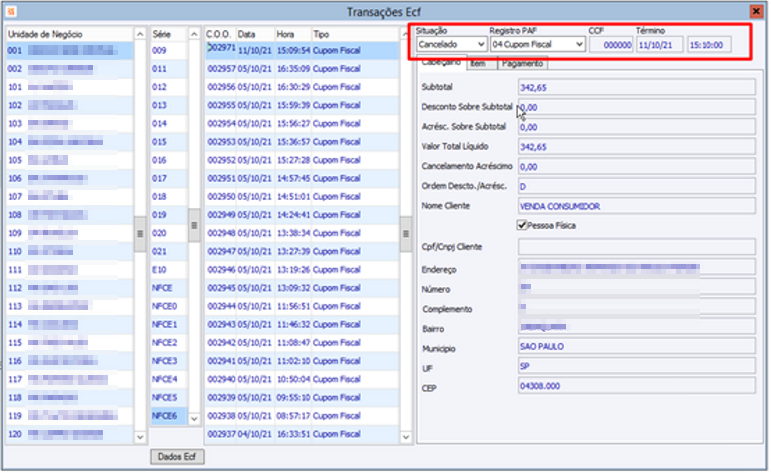
Task: Select business unit 116
Action: (69, 361)
